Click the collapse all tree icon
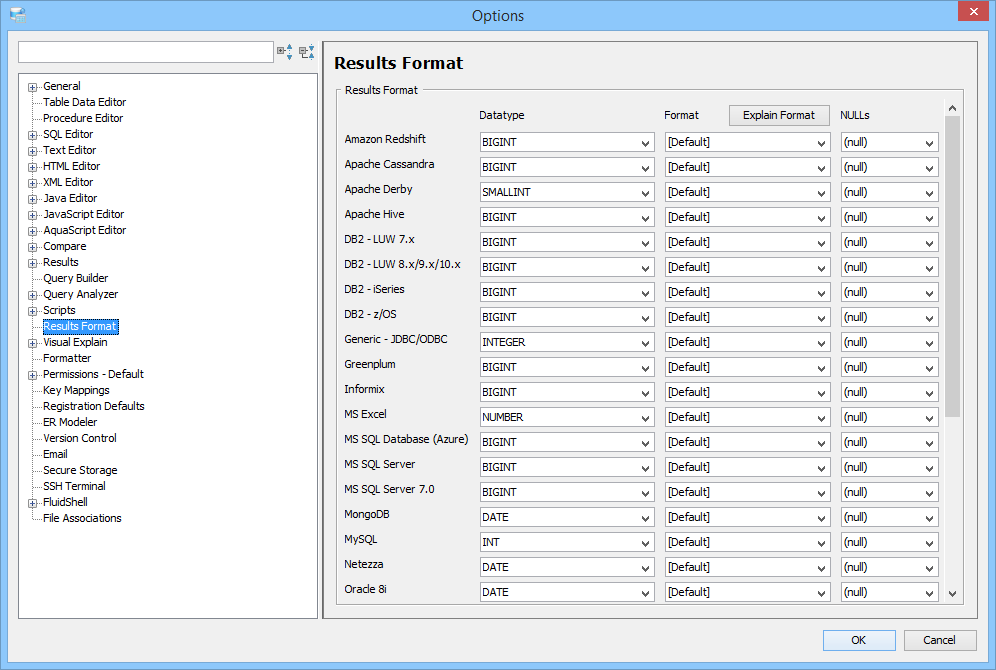This screenshot has width=996, height=670. point(307,52)
